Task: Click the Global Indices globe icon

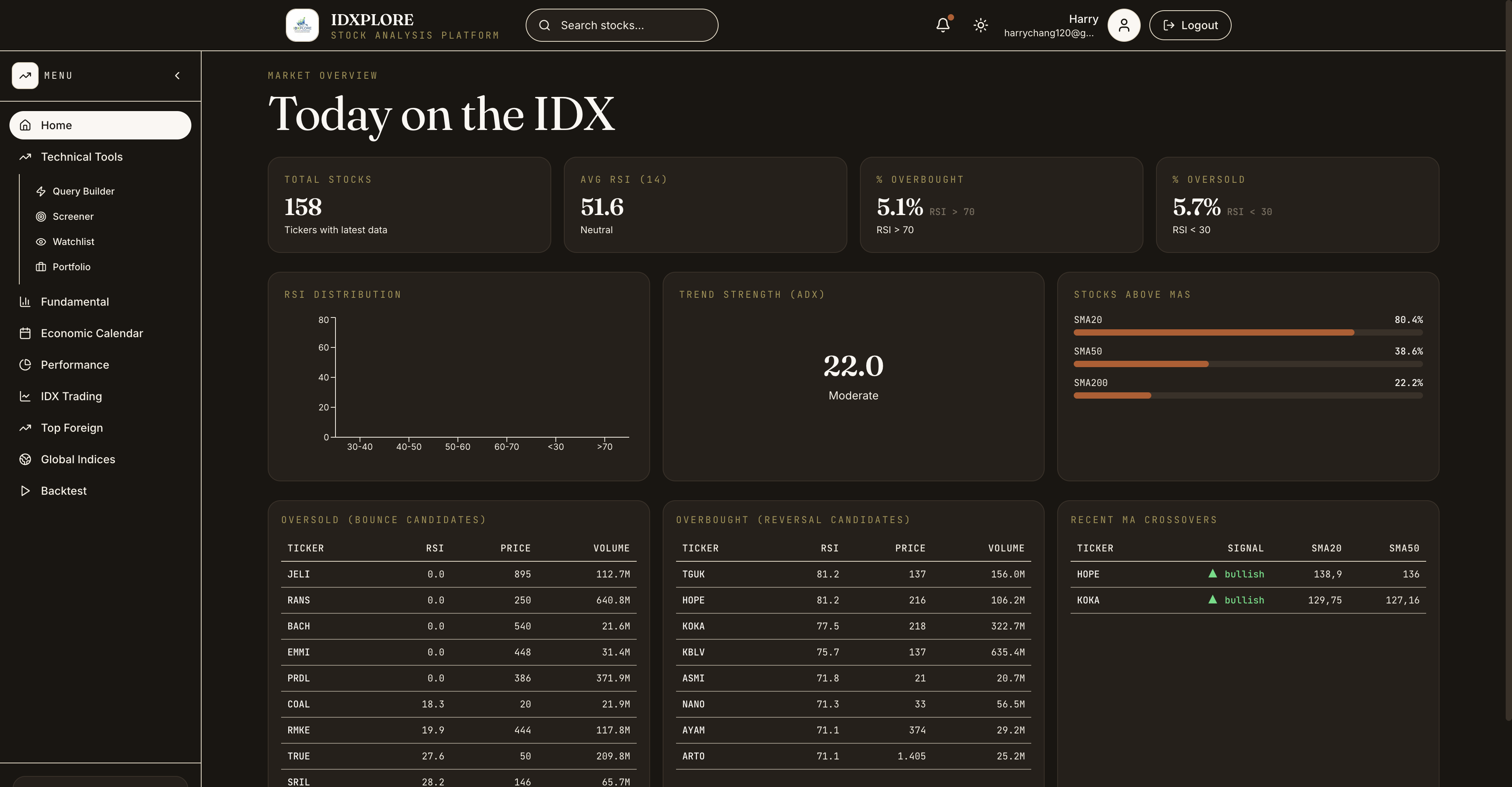Action: [x=25, y=459]
